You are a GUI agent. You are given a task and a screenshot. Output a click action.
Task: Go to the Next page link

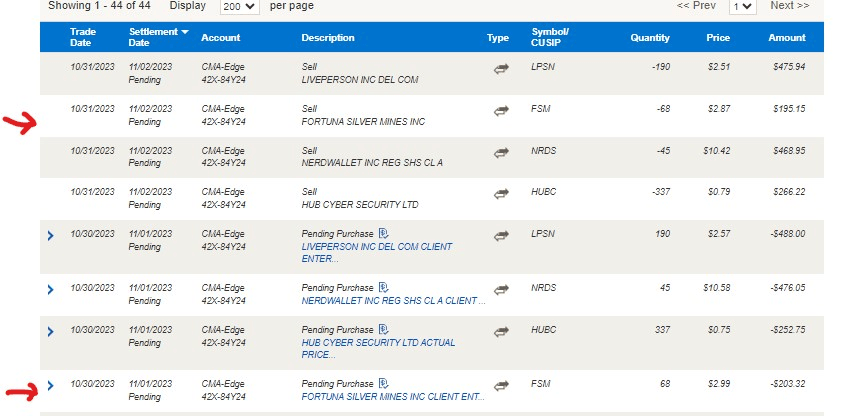(789, 6)
